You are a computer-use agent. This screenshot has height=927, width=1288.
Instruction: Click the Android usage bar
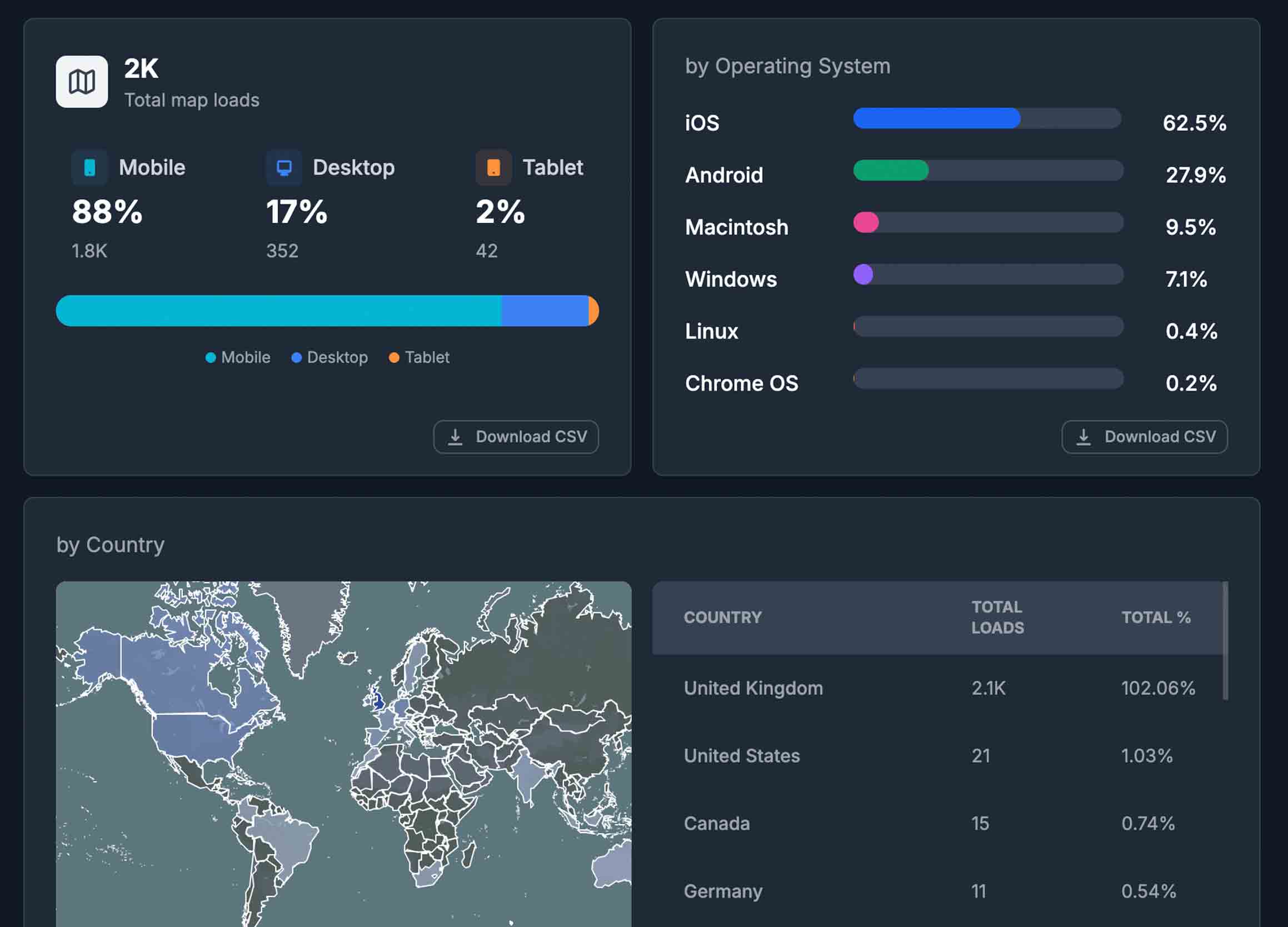988,171
